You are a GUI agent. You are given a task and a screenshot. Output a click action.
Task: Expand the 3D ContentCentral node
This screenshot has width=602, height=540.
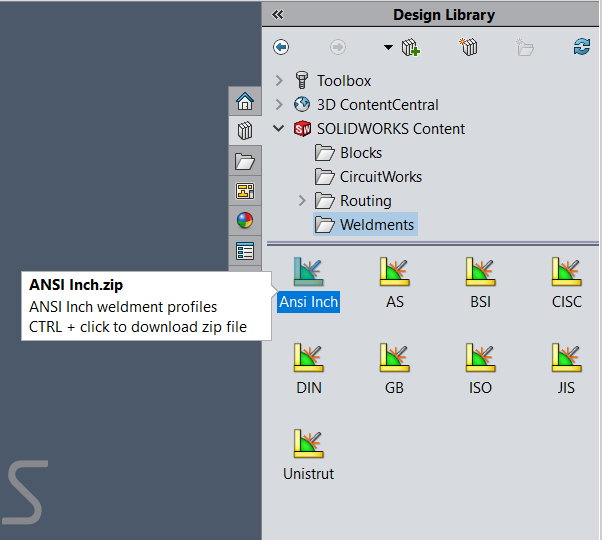pos(279,104)
